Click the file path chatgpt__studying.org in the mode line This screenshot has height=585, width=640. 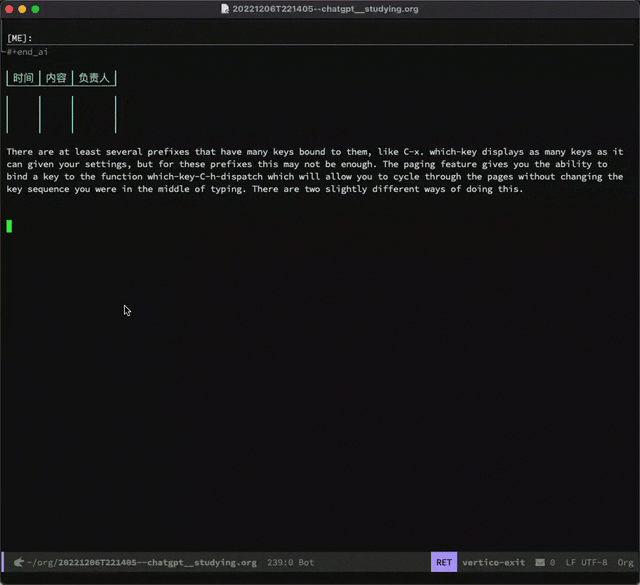(142, 563)
